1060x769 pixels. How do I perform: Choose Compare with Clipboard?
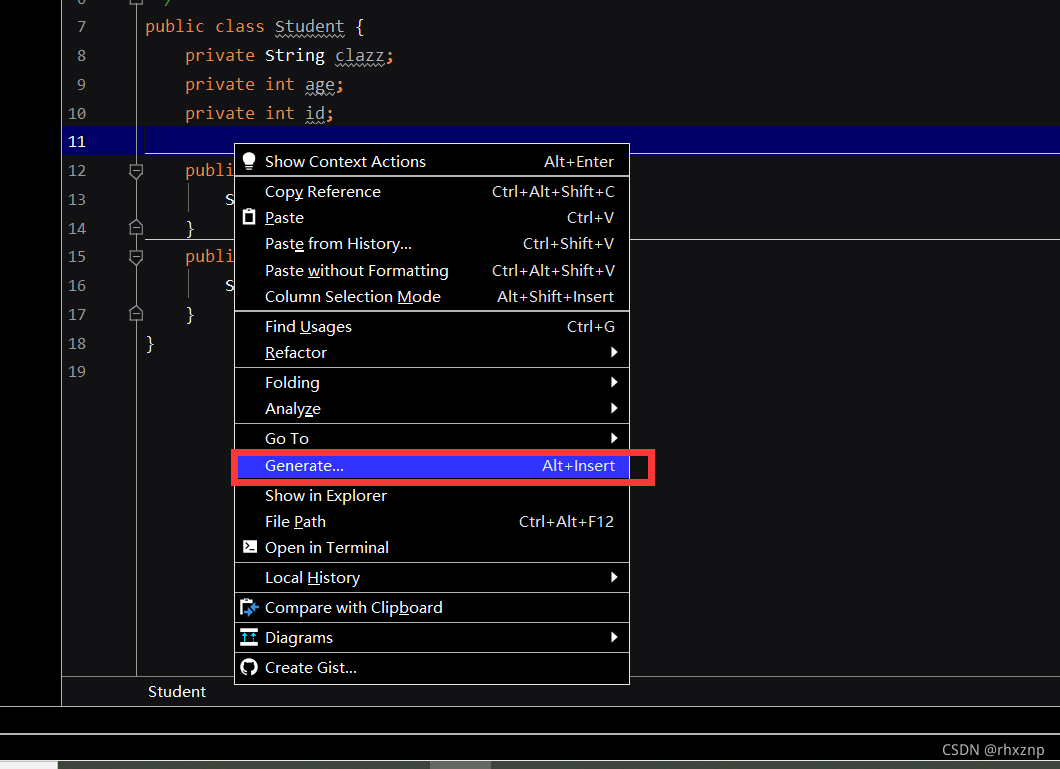pos(432,607)
